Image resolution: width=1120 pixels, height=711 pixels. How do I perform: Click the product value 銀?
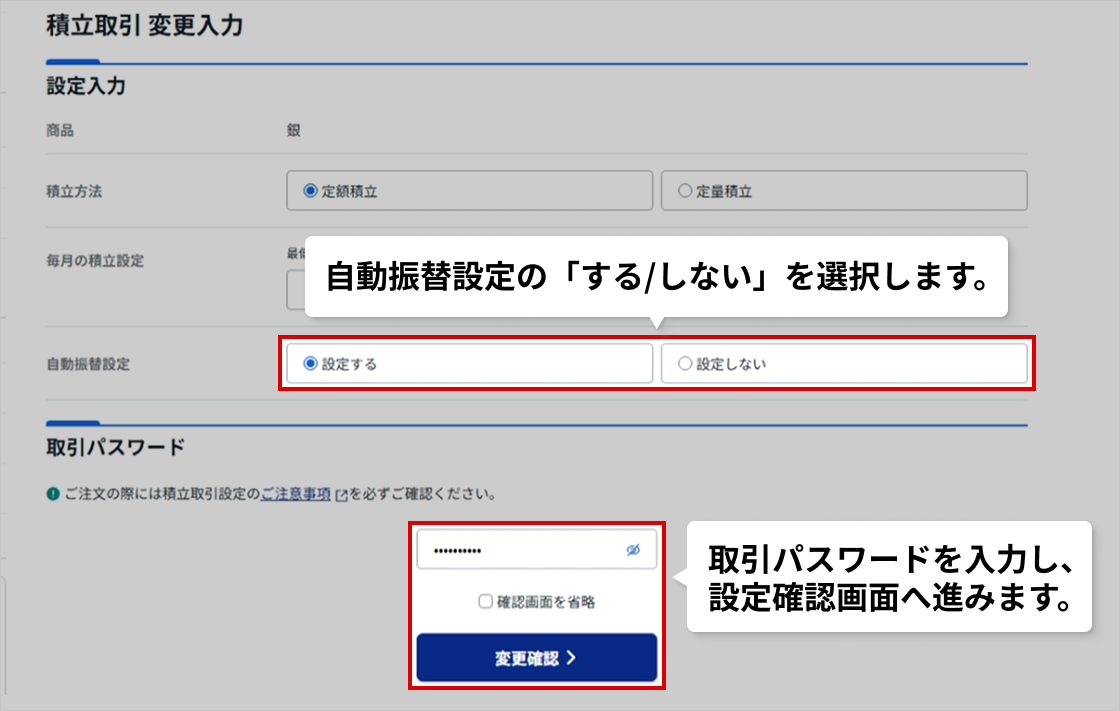294,130
